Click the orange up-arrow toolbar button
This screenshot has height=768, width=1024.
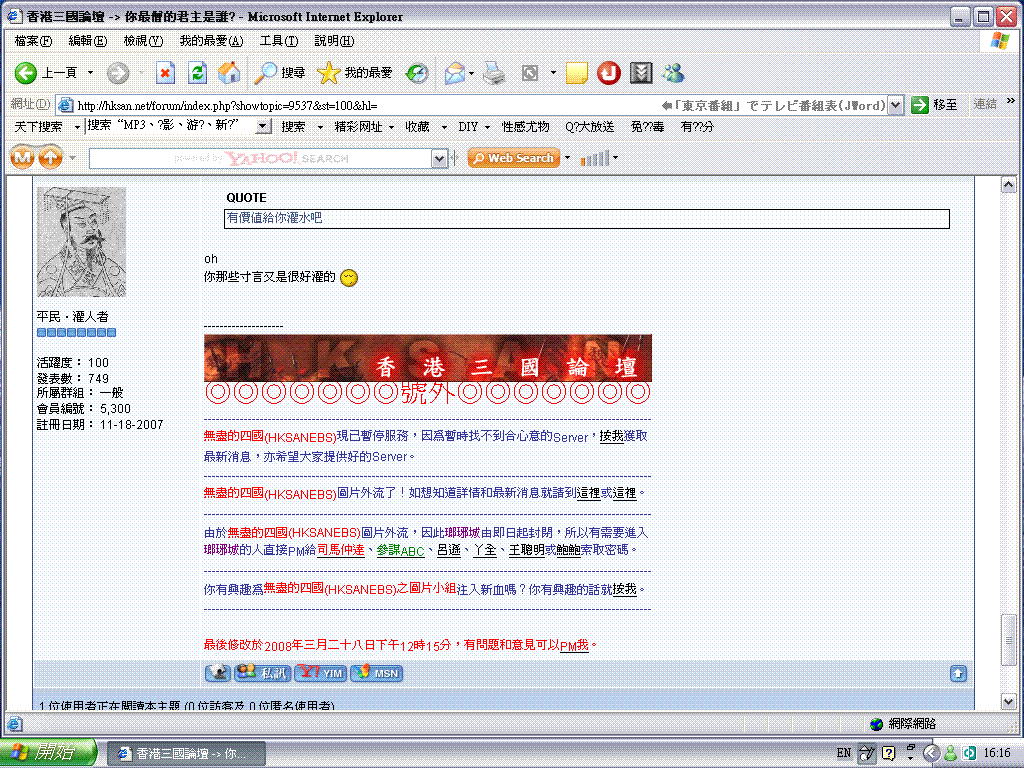click(x=51, y=157)
